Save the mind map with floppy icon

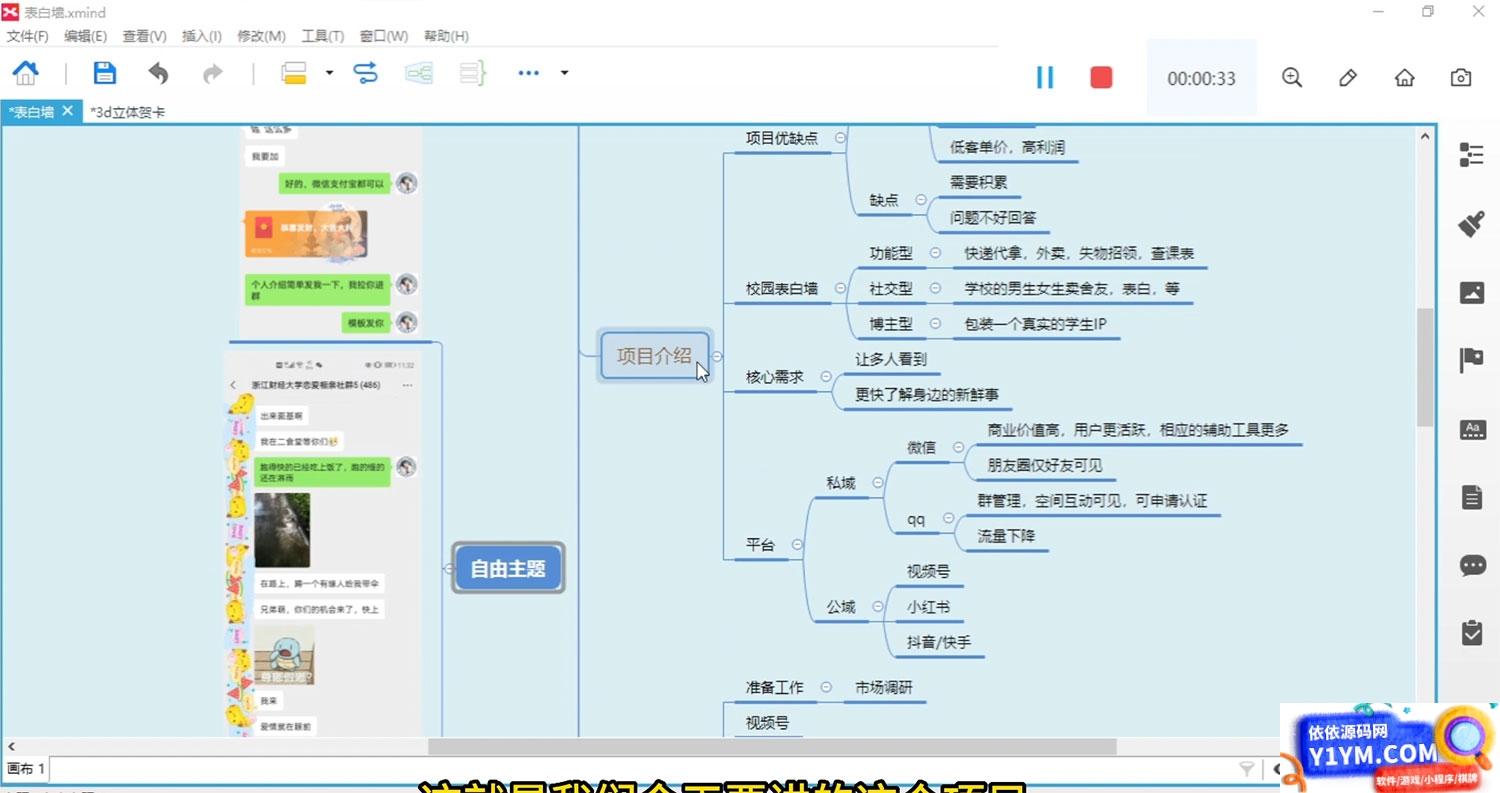[x=104, y=73]
